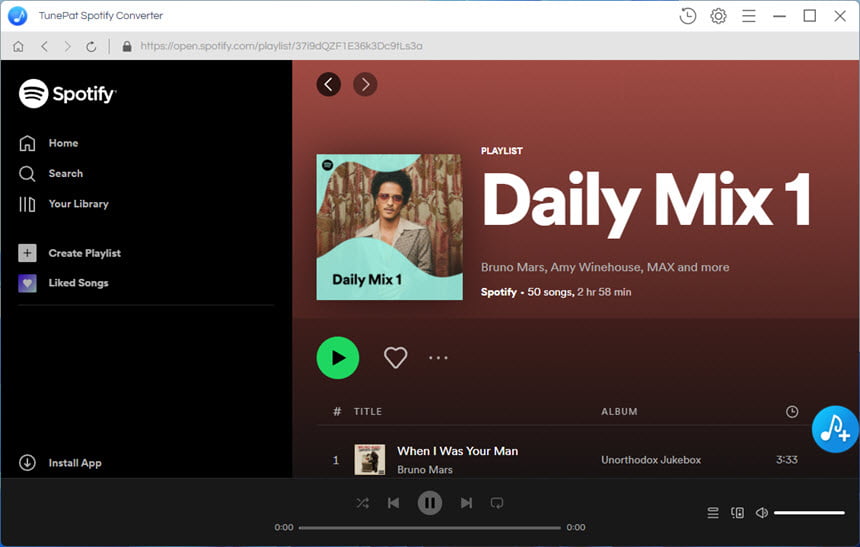
Task: Open the play queue
Action: [x=712, y=513]
